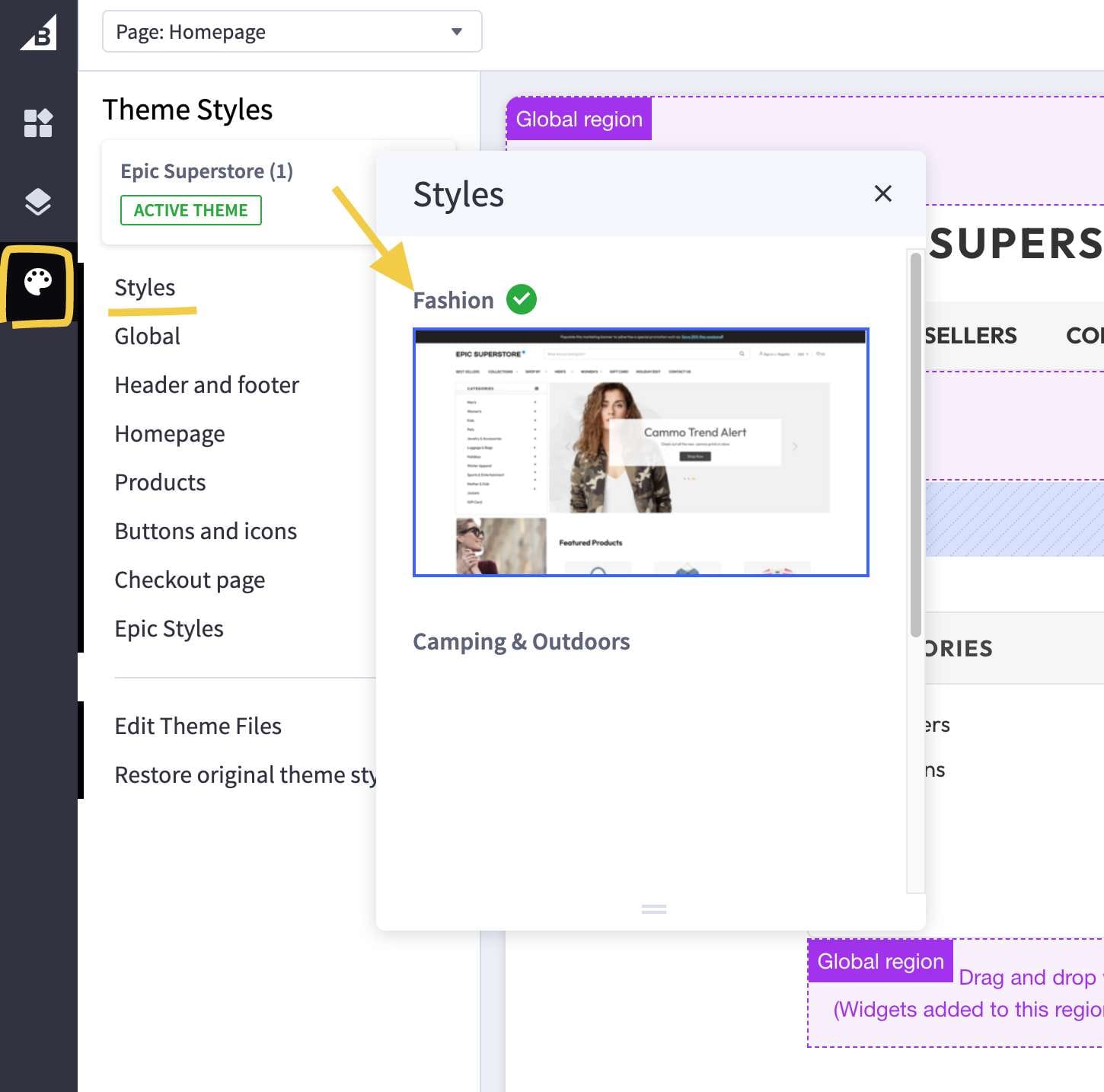Image resolution: width=1104 pixels, height=1092 pixels.
Task: Expand Homepage style settings
Action: click(170, 434)
